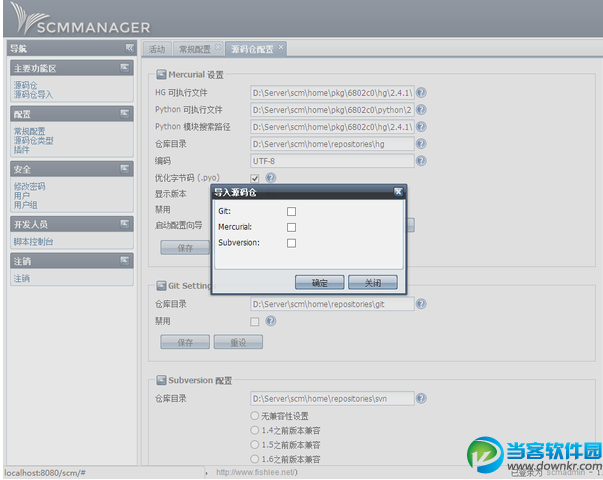
Task: Collapse the 安全 sidebar section
Action: pyautogui.click(x=125, y=168)
